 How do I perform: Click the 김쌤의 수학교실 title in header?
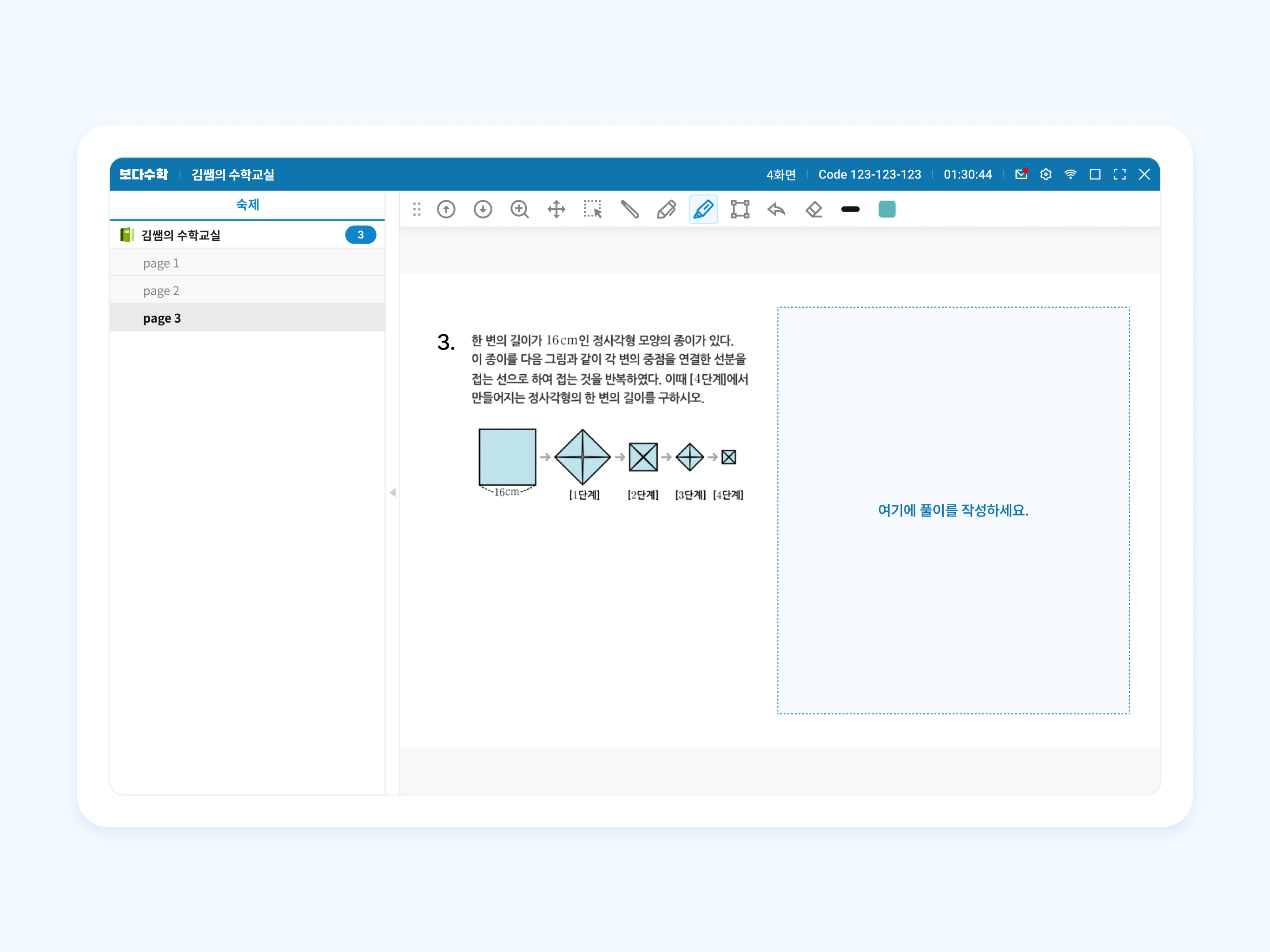[232, 175]
